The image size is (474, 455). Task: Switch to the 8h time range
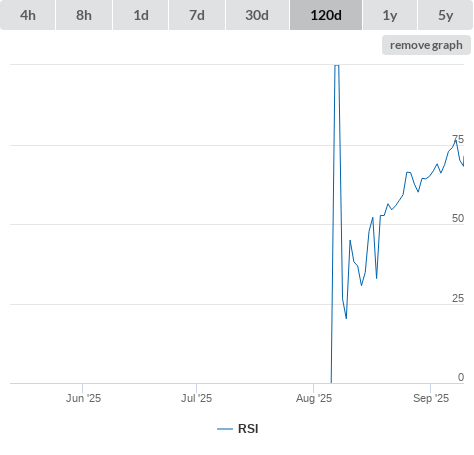point(84,15)
